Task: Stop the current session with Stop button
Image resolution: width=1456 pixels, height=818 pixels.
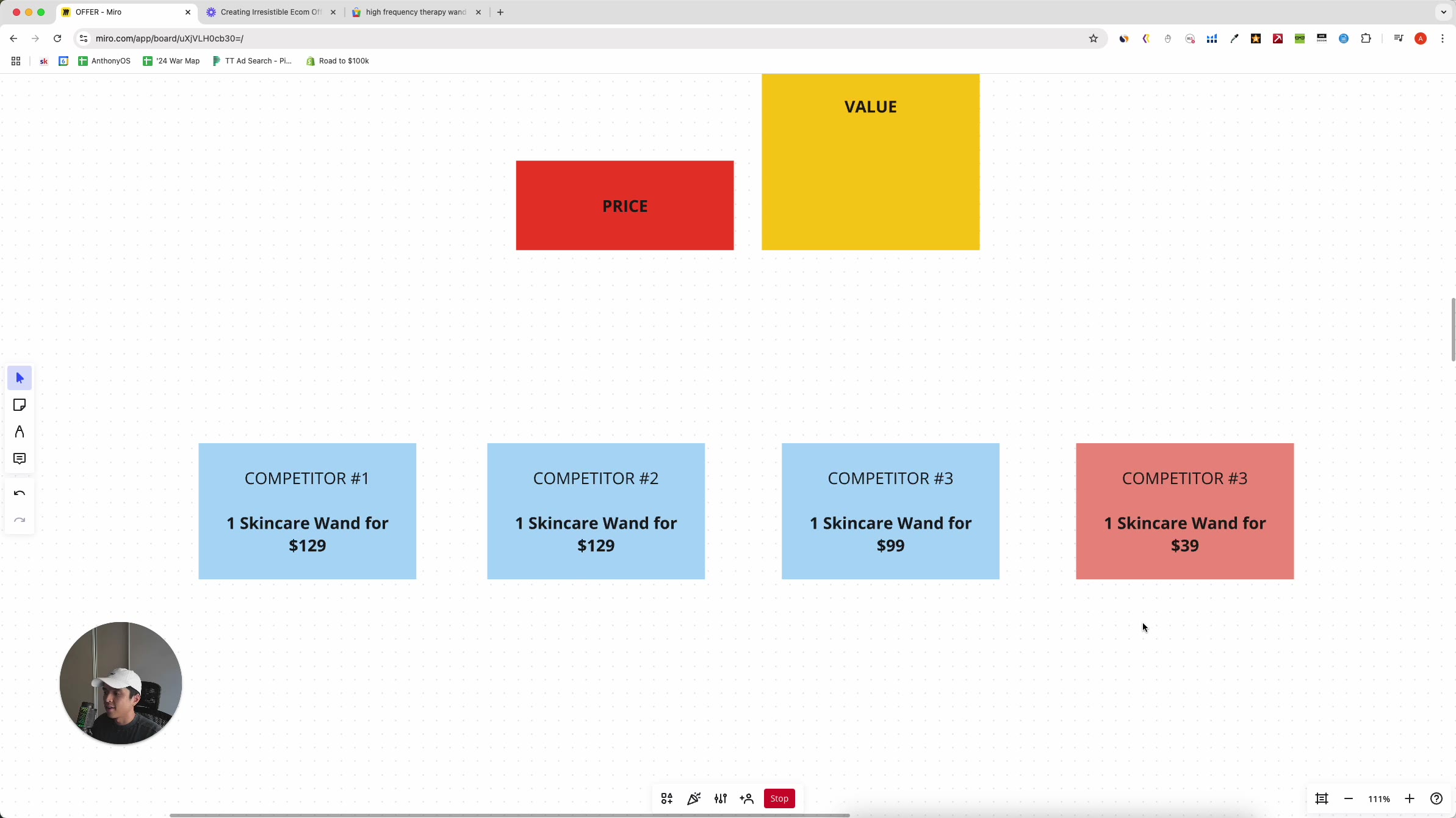Action: click(779, 798)
